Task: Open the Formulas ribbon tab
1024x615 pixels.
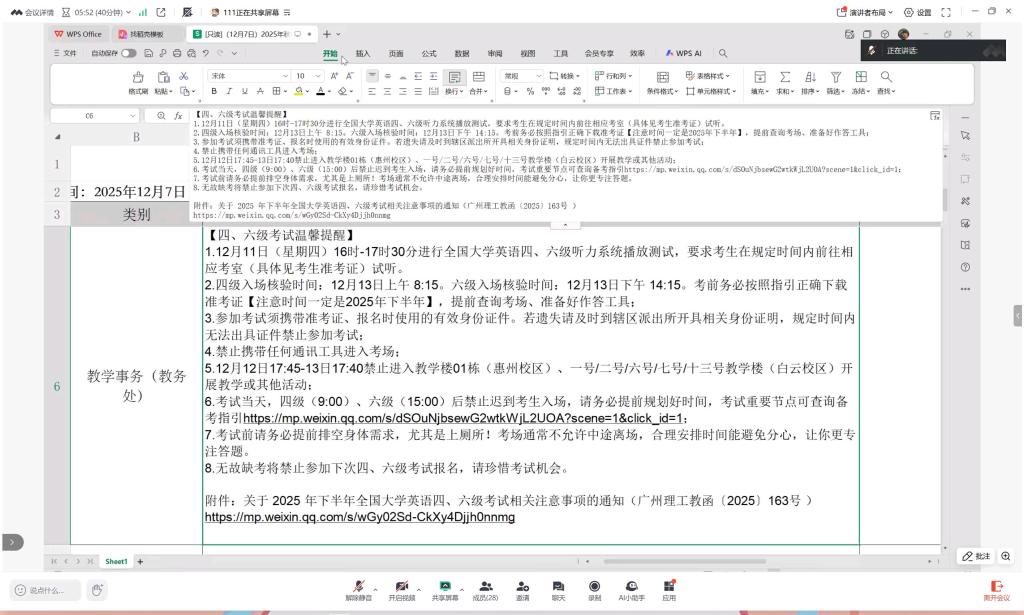Action: 428,53
